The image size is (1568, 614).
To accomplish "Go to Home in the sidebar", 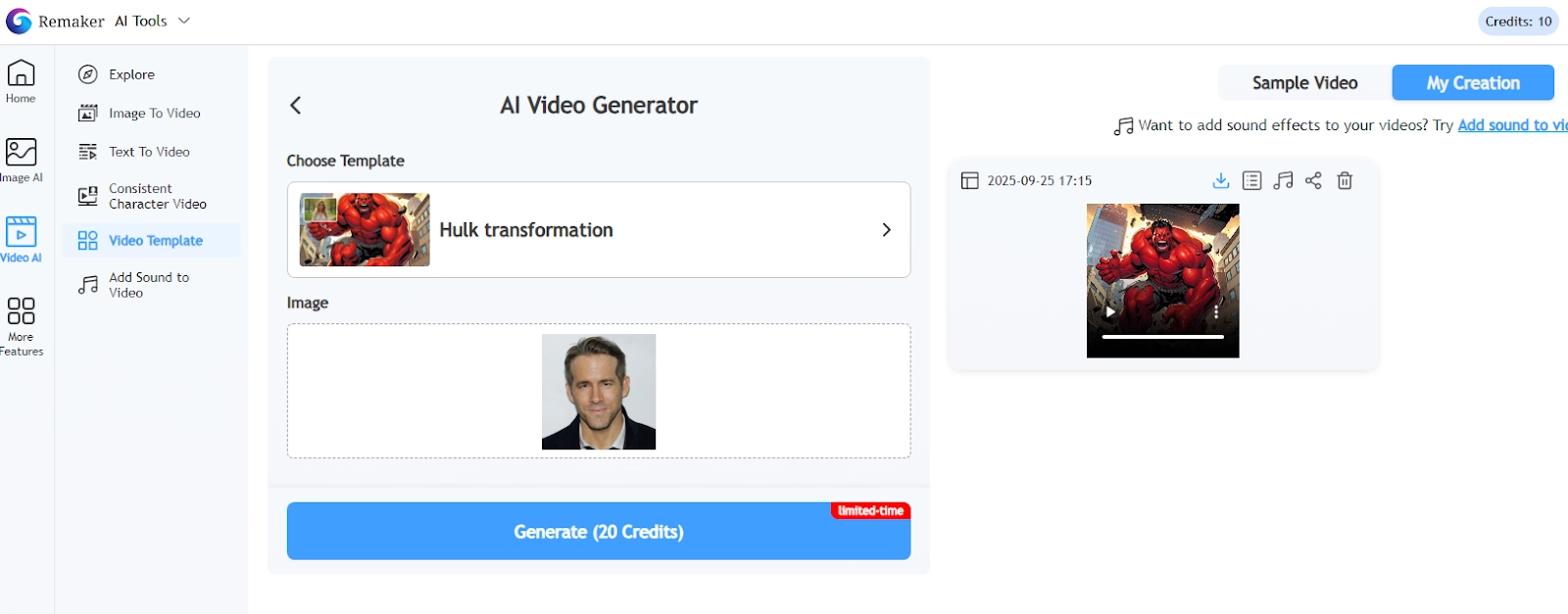I will click(x=21, y=81).
